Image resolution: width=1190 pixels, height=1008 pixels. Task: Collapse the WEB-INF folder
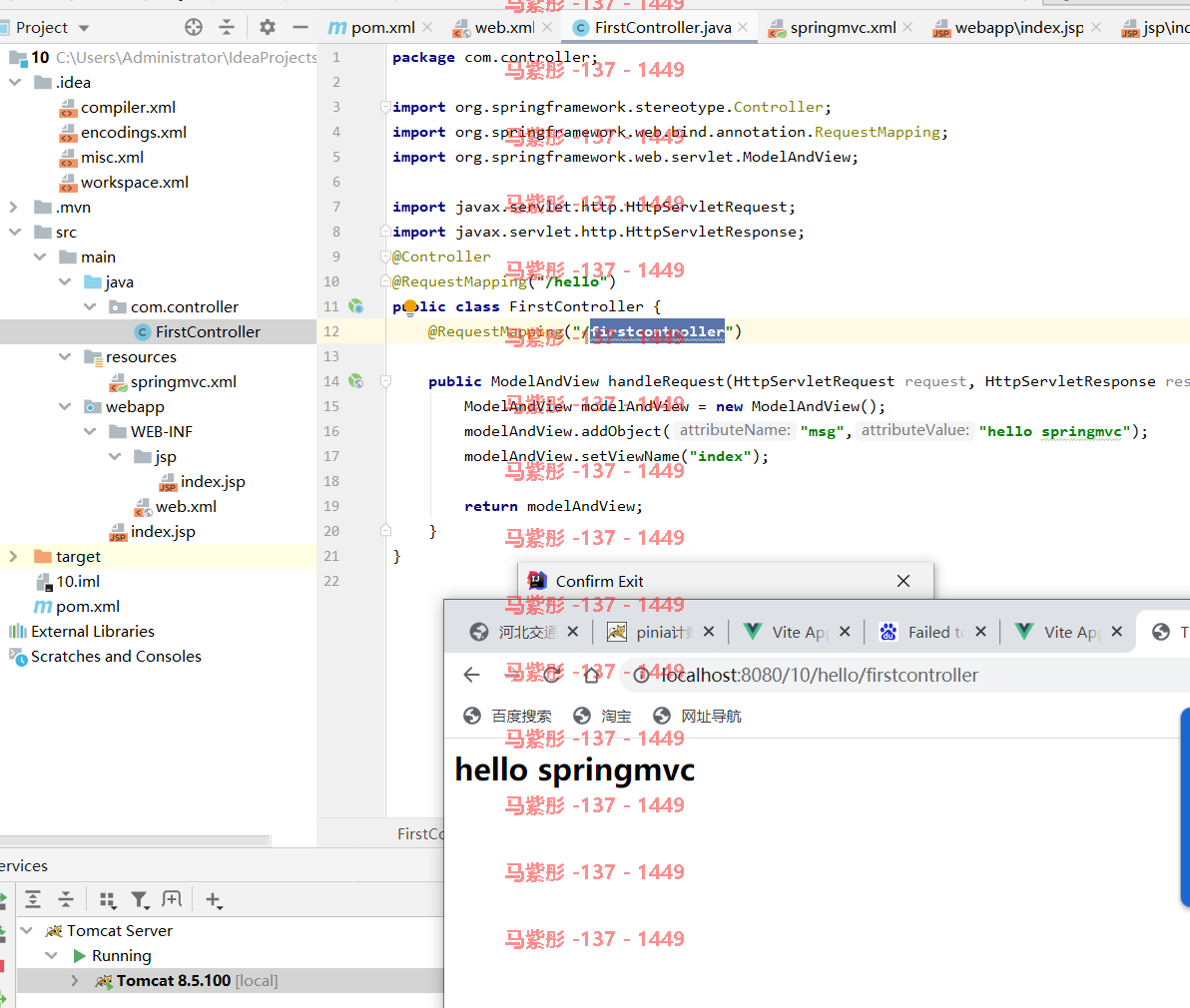[x=90, y=431]
